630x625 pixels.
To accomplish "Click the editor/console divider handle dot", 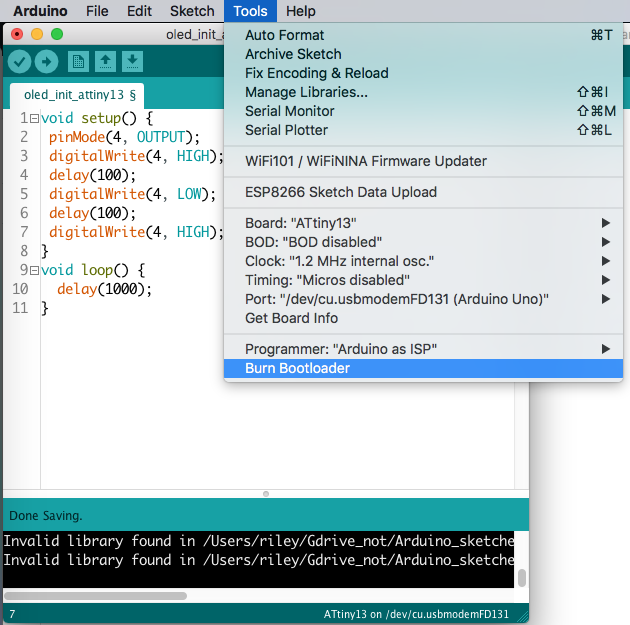I will click(266, 494).
